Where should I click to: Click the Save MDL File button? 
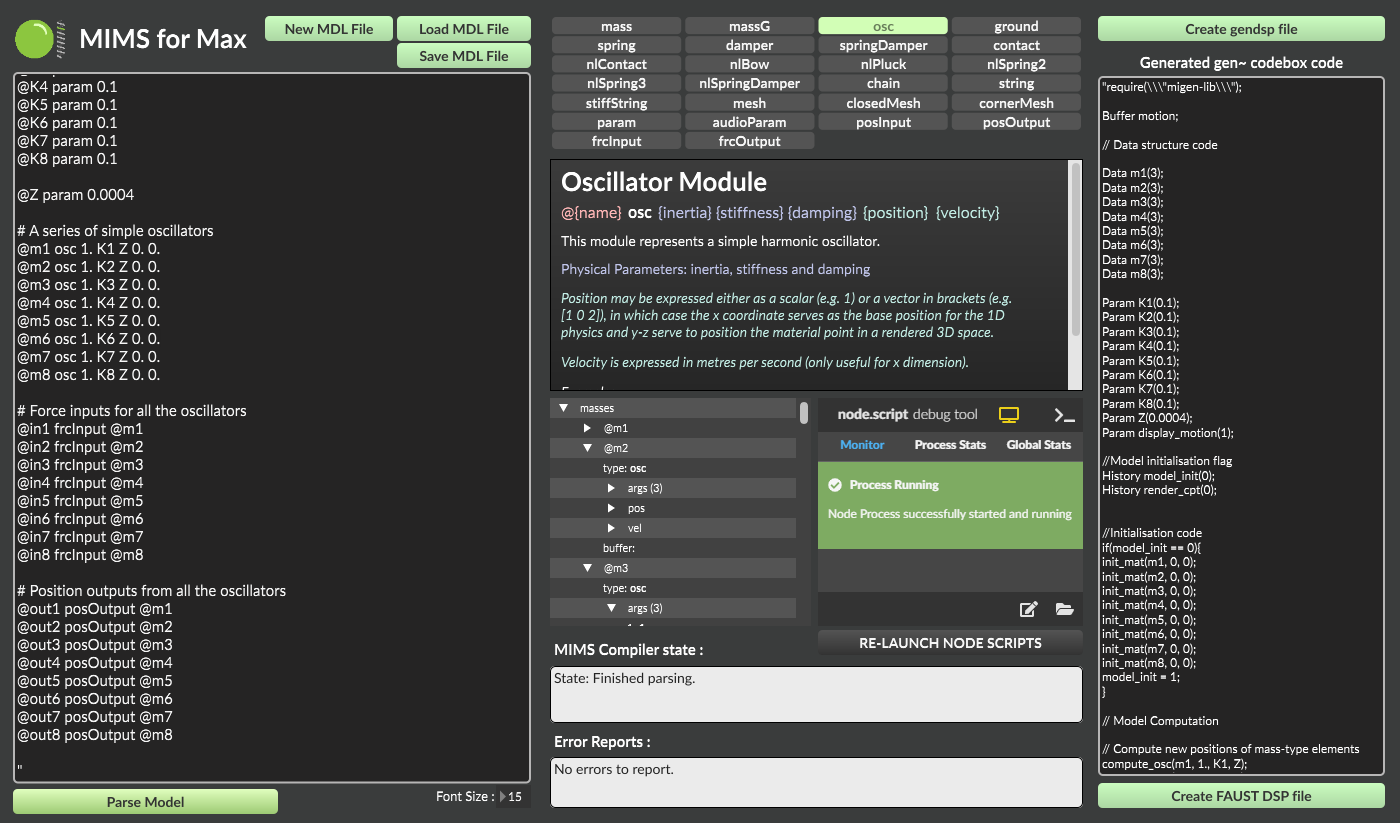[464, 56]
